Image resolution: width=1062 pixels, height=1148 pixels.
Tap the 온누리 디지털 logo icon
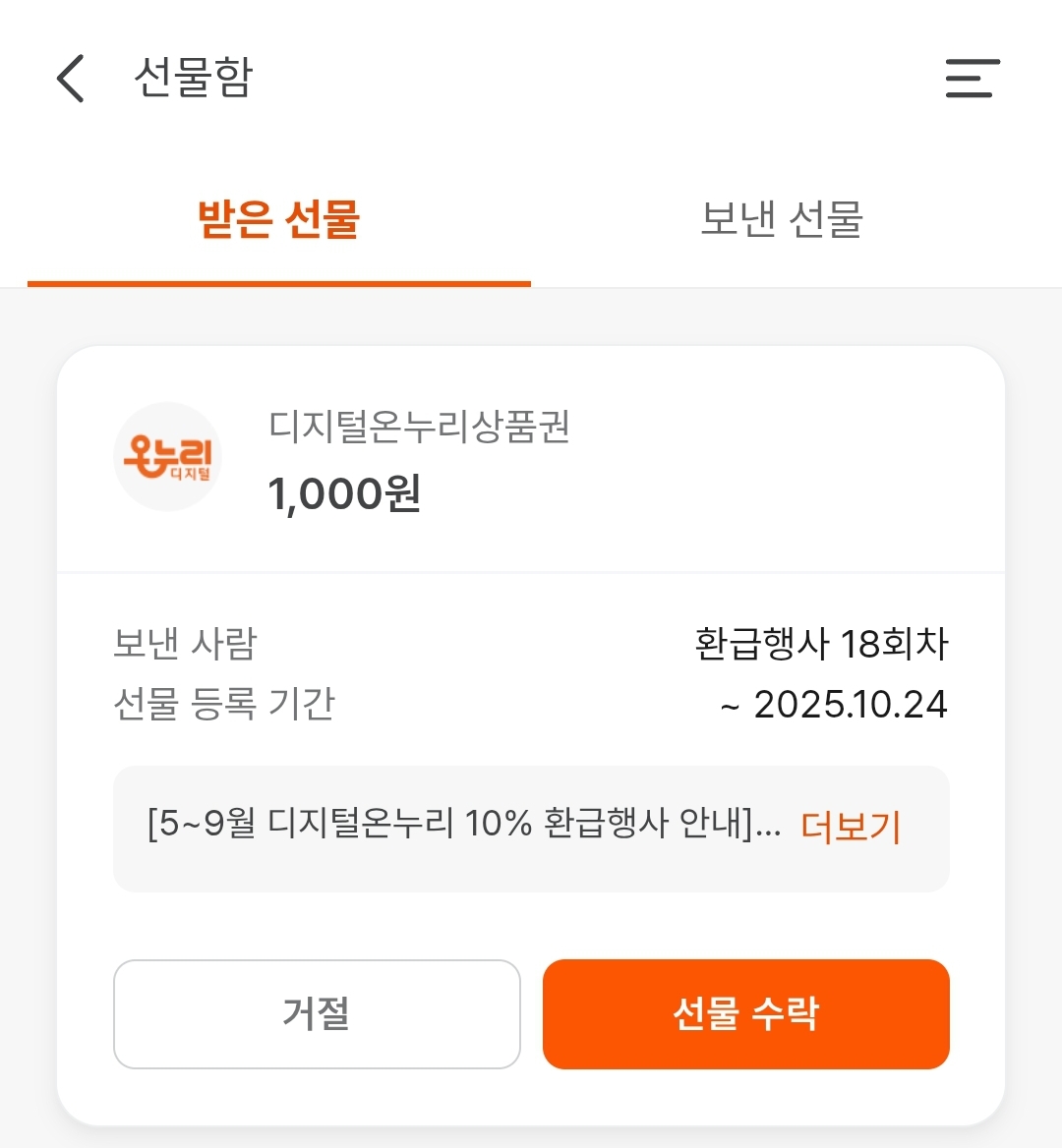[168, 457]
